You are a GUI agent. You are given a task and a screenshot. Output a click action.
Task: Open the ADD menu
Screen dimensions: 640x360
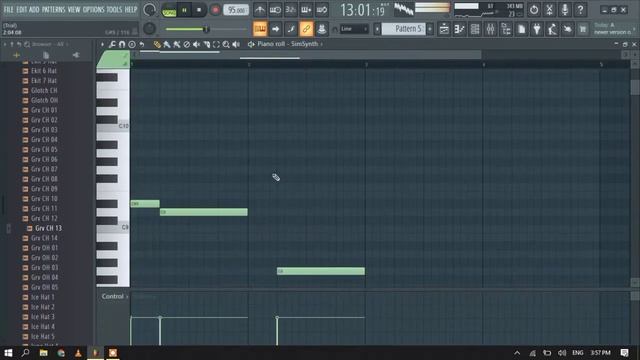[34, 9]
